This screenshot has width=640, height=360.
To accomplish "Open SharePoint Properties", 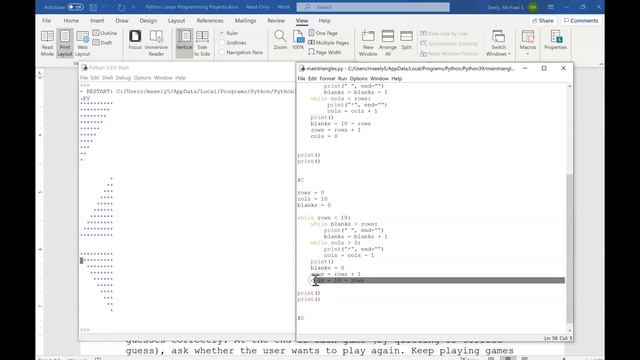I will (x=556, y=40).
